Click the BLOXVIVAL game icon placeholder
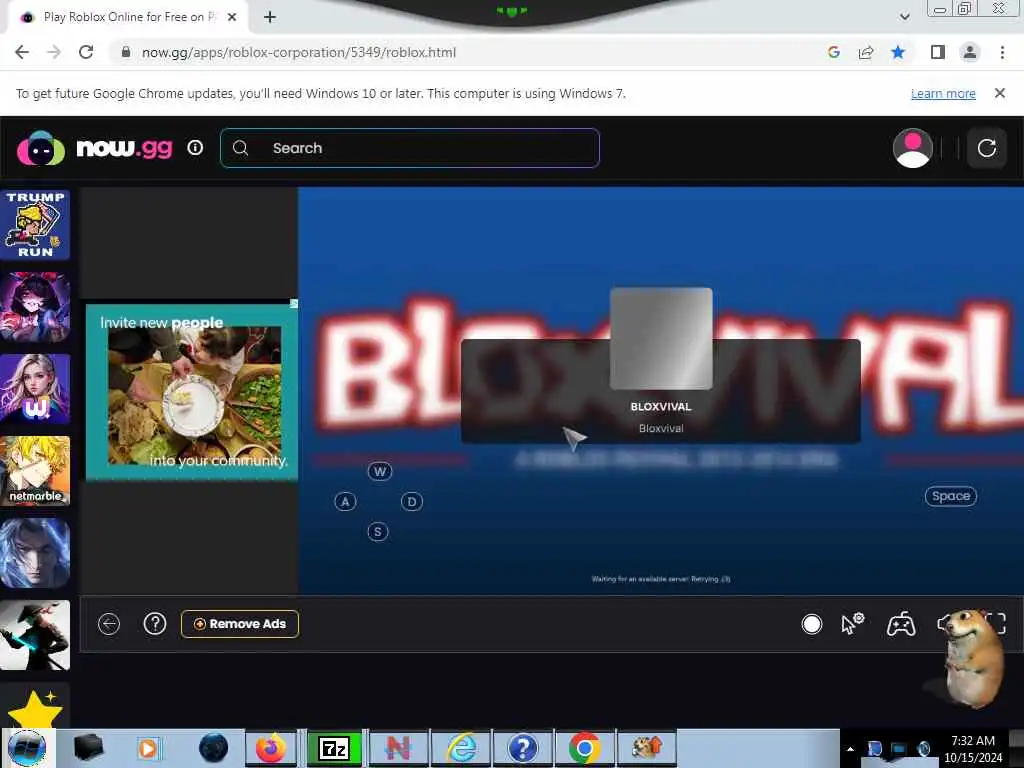 [661, 338]
